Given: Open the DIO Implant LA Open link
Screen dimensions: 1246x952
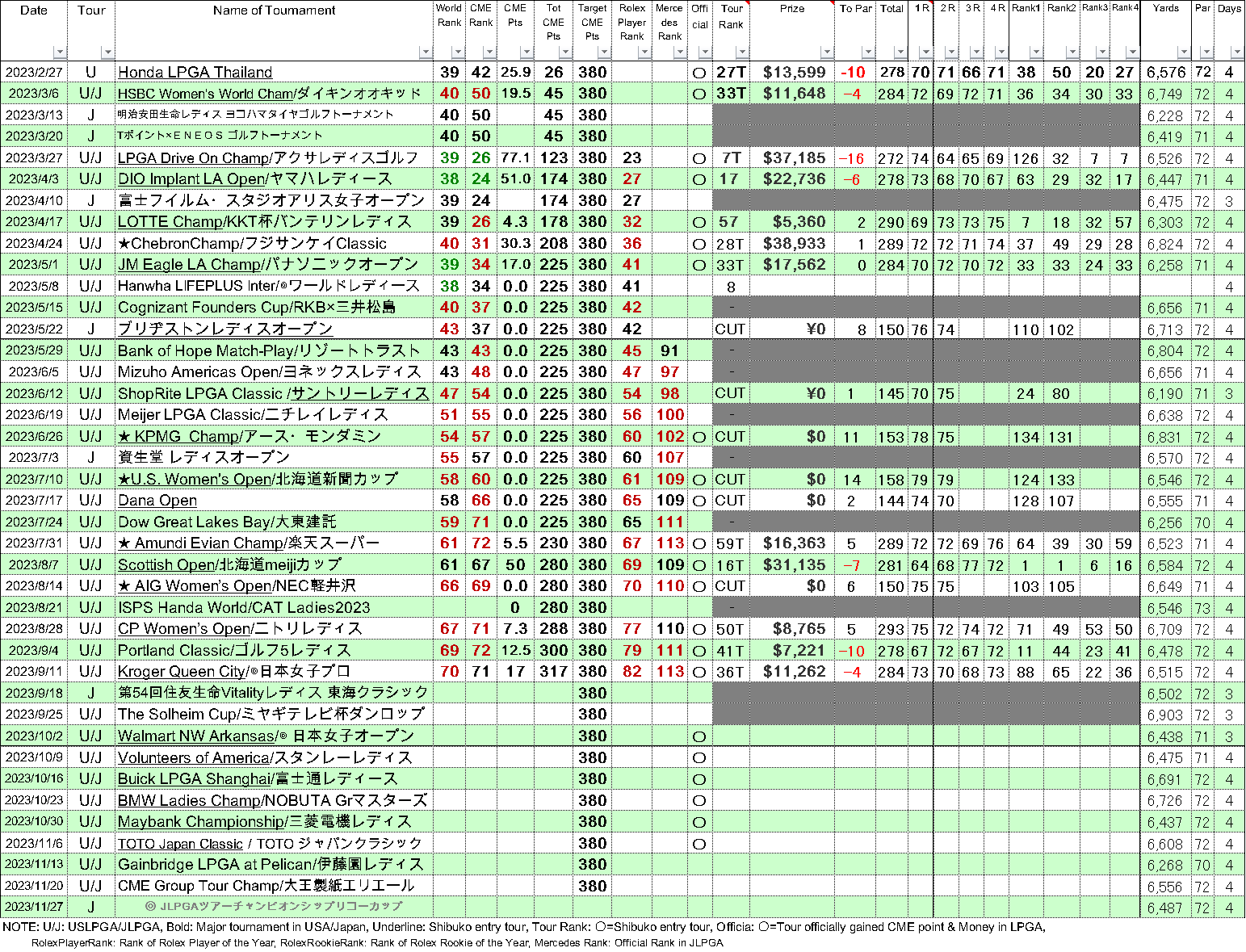Looking at the screenshot, I should 191,179.
